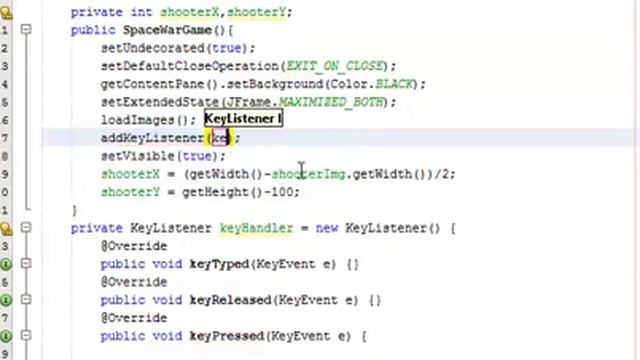Screen dimensions: 640x360
Task: Collapse the SpaceWarGame constructor fold
Action: [x=26, y=29]
